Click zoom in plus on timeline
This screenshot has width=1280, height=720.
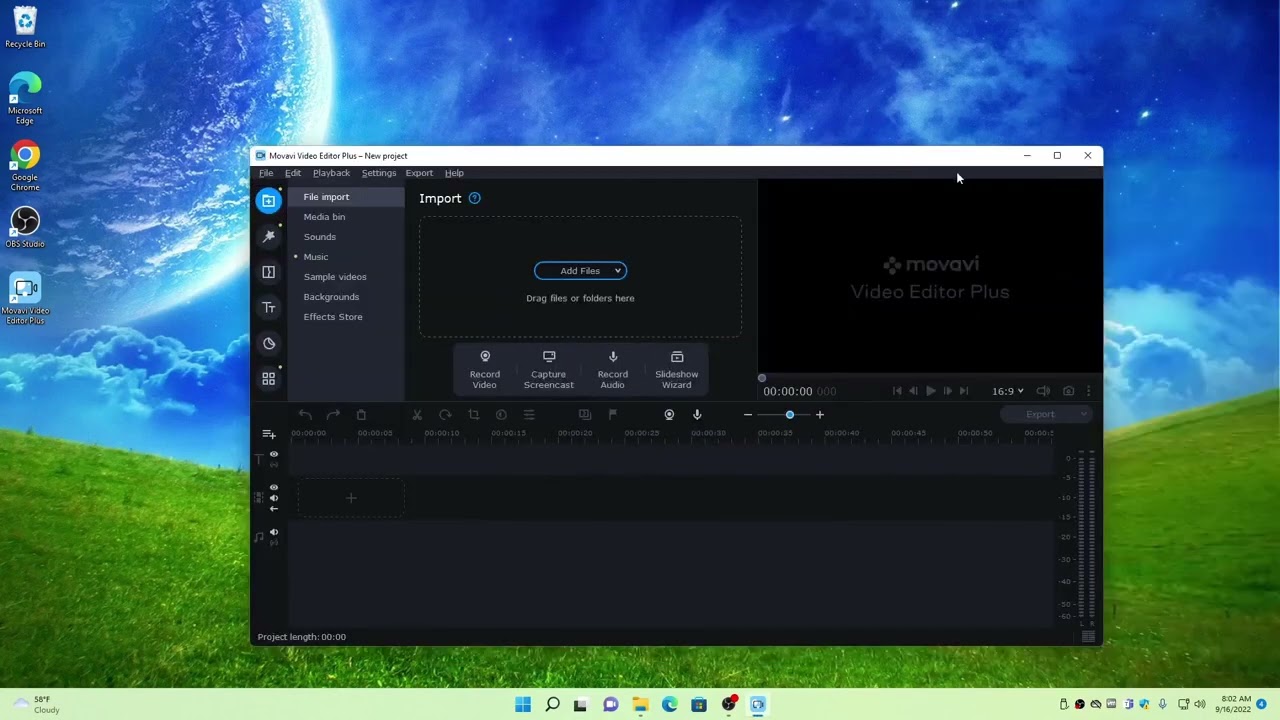point(819,415)
